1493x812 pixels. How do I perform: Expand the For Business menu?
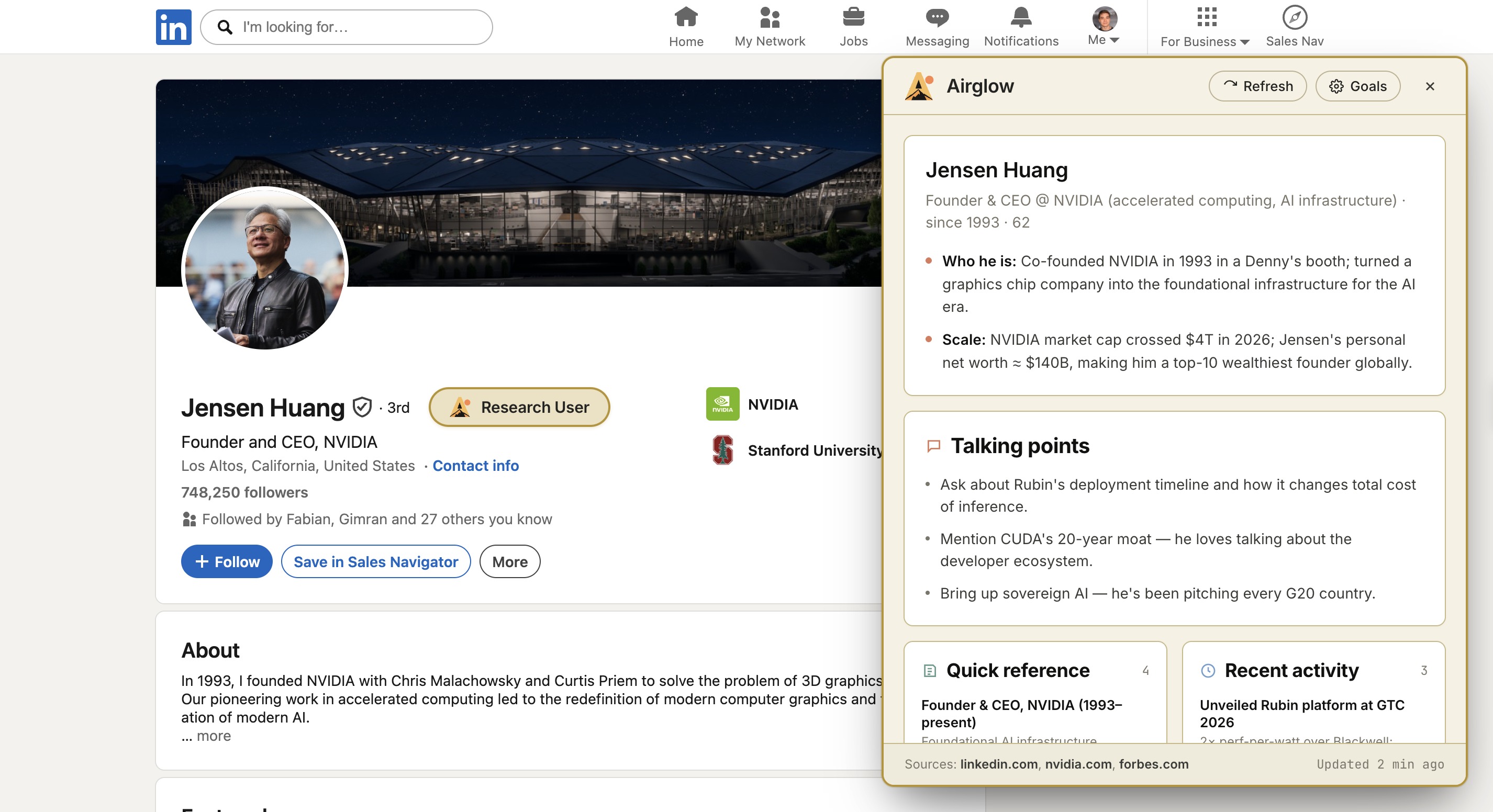(1205, 27)
